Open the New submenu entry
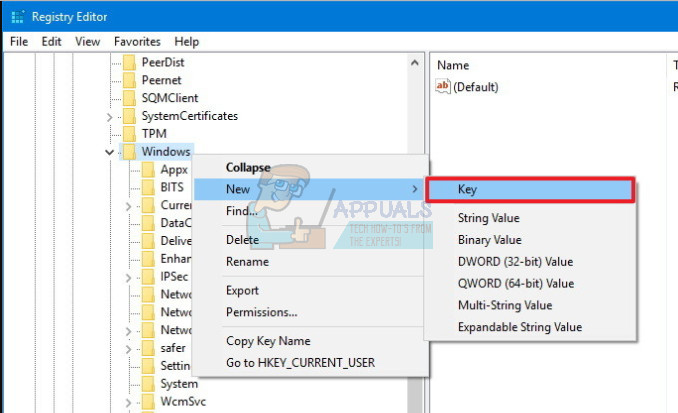 pyautogui.click(x=311, y=189)
